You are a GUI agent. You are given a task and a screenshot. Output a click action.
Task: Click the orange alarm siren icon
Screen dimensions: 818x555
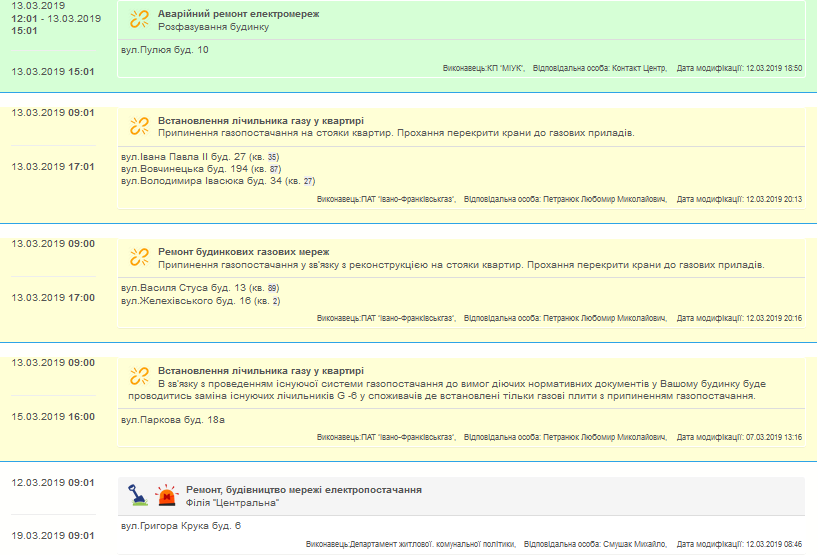165,495
